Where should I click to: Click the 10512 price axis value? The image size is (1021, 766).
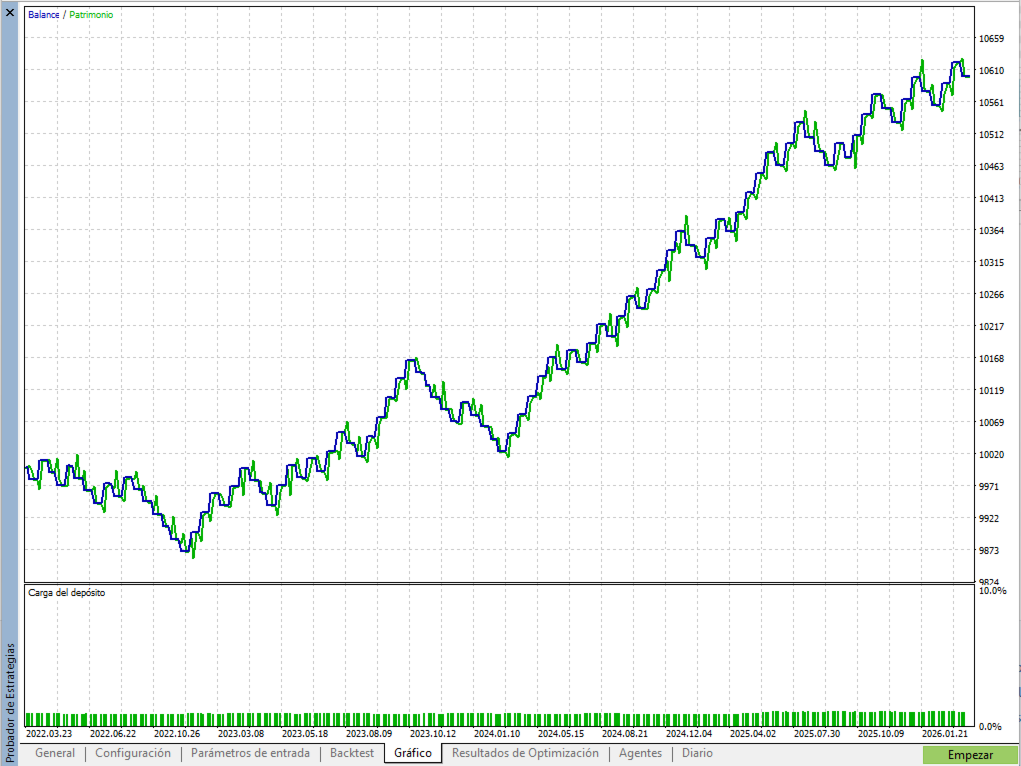point(991,134)
